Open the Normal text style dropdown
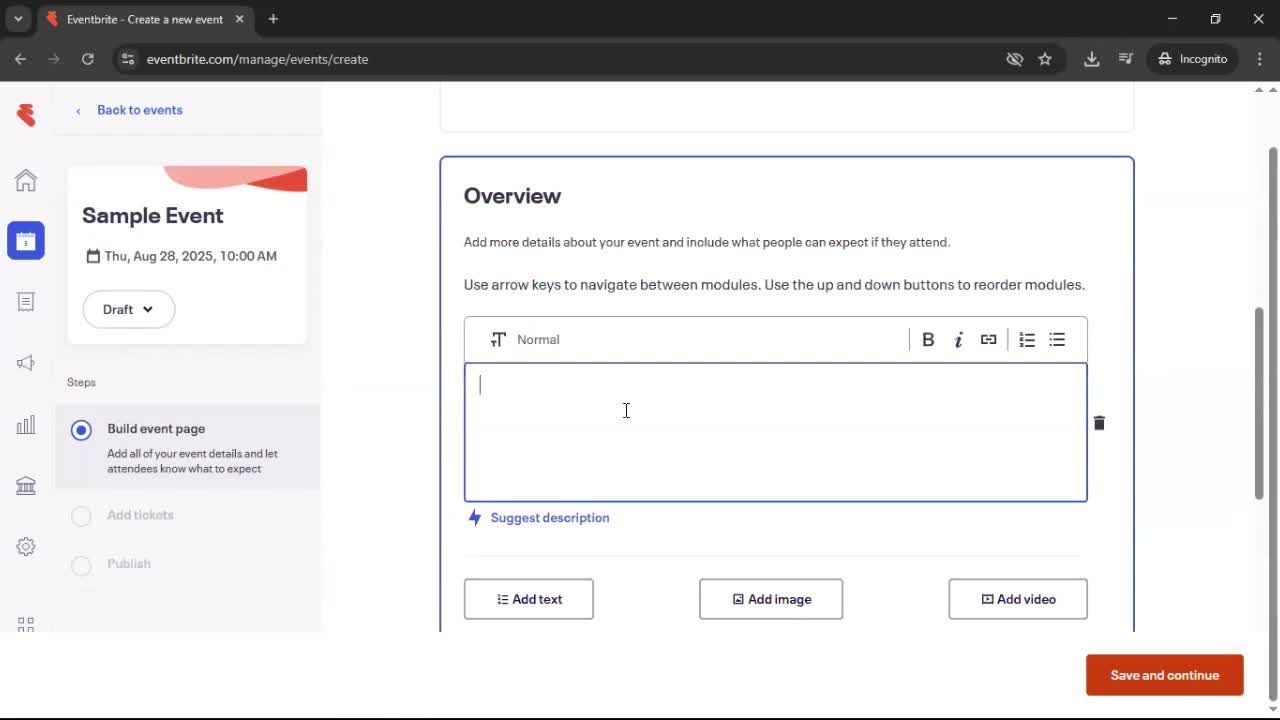Image resolution: width=1280 pixels, height=720 pixels. tap(525, 340)
